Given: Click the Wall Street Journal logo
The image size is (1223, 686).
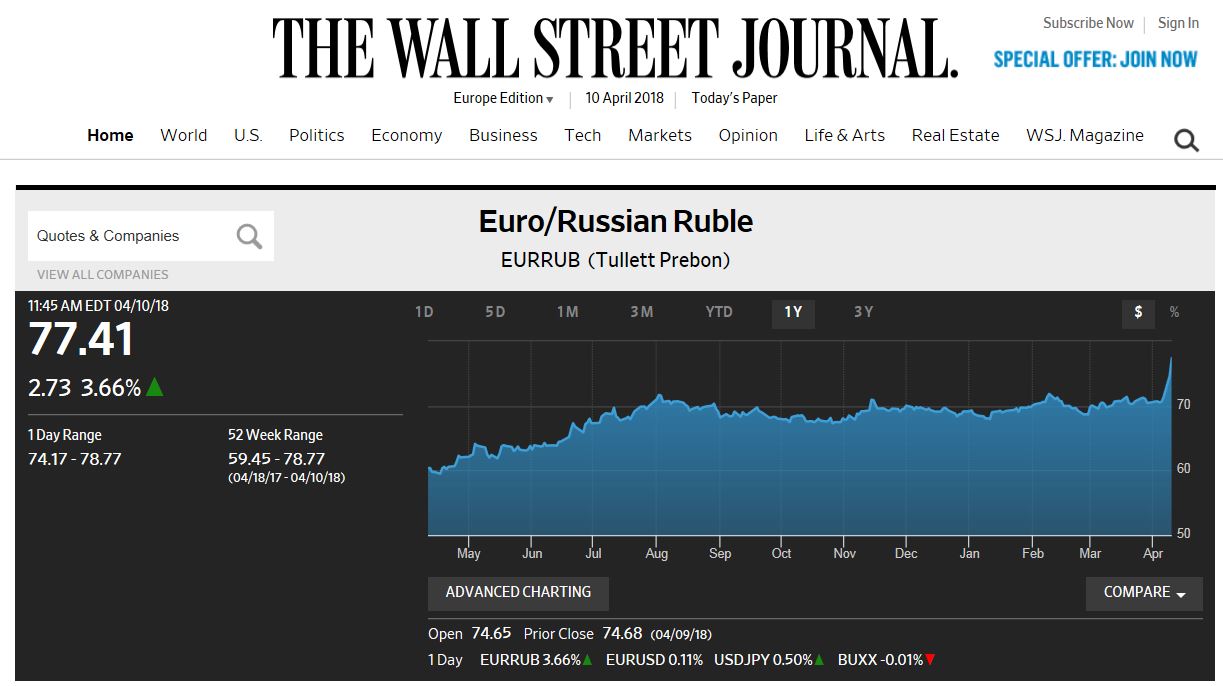Looking at the screenshot, I should (x=615, y=48).
